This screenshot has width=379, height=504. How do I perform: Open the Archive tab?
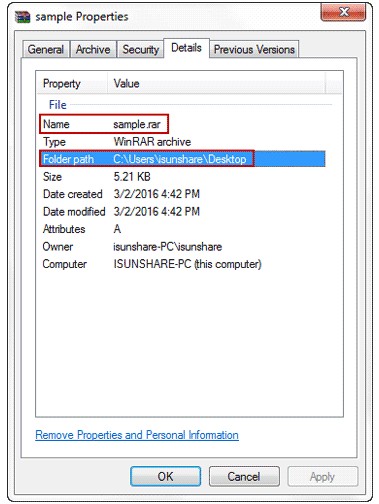[x=93, y=49]
